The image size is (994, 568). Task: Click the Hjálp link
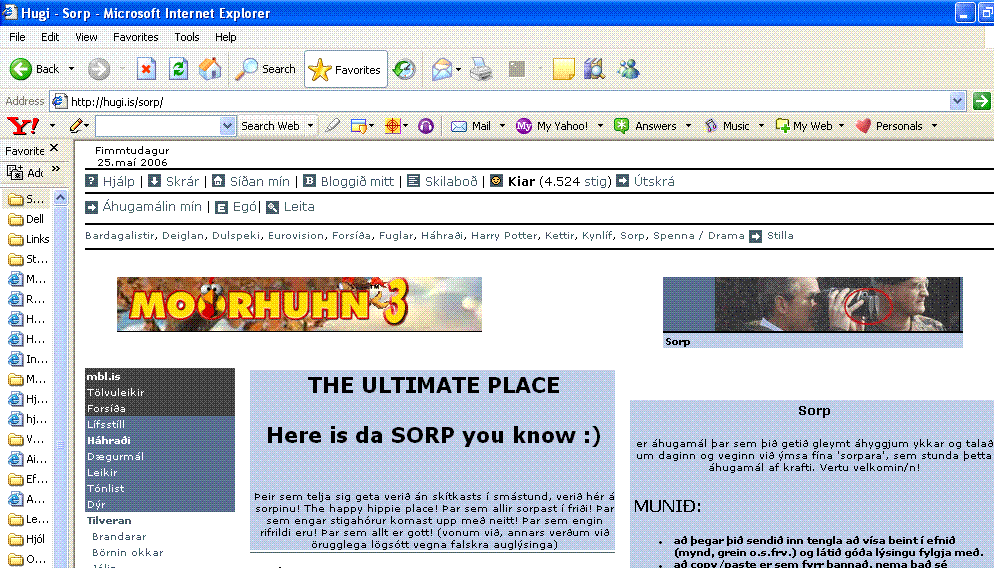click(119, 181)
